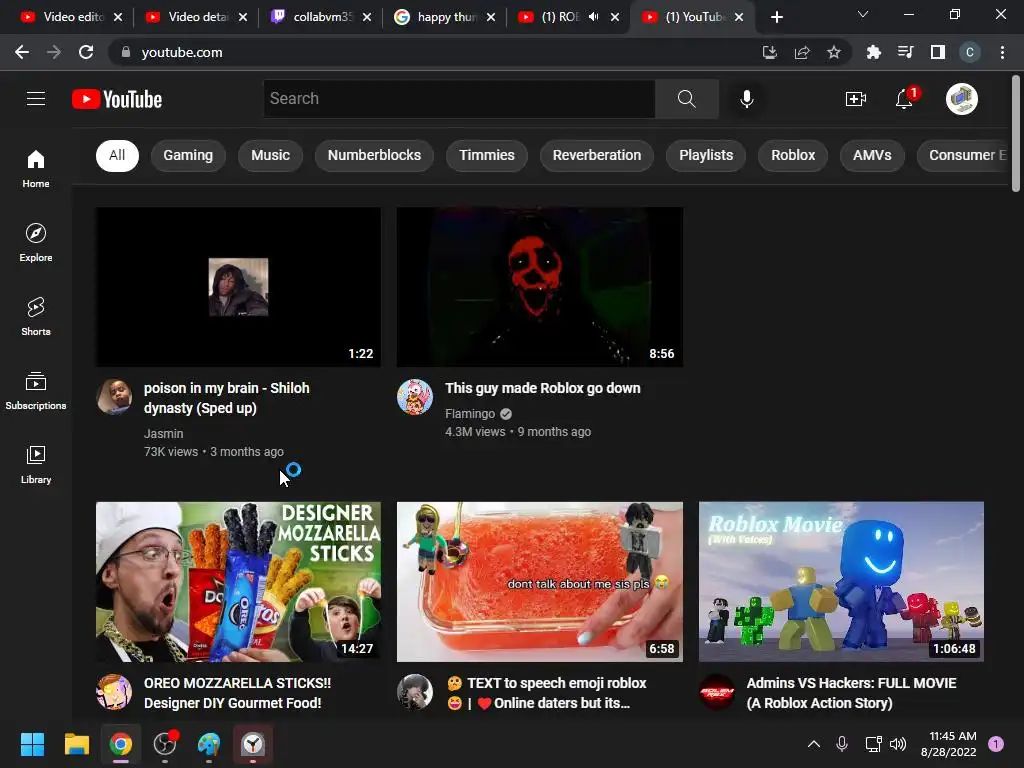Open the media controls icon in the toolbar

click(x=905, y=52)
